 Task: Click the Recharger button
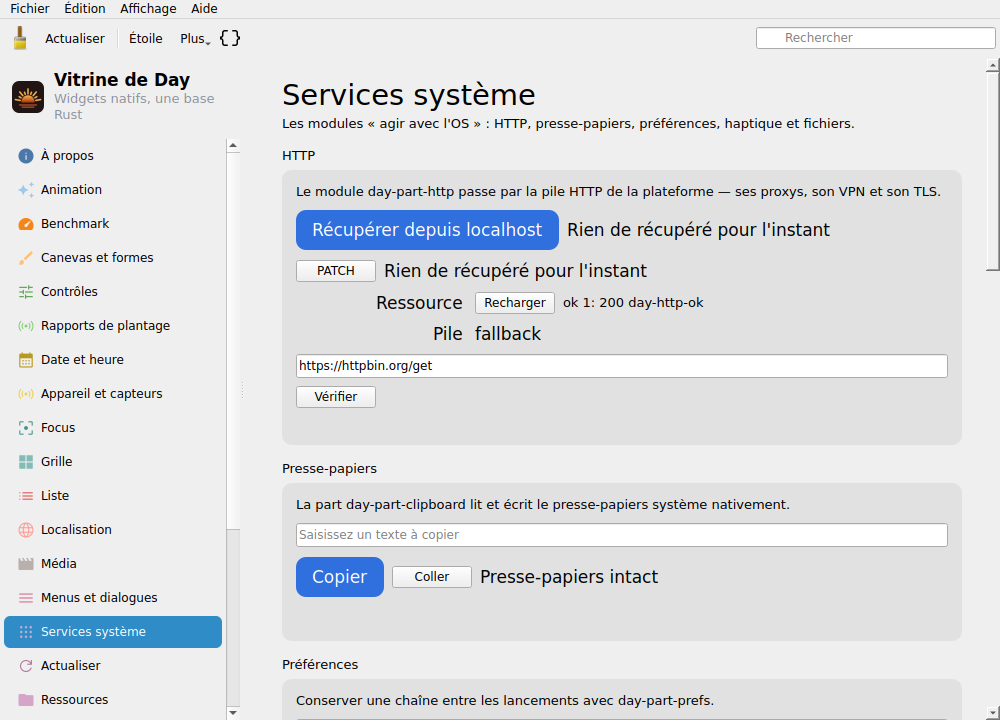pyautogui.click(x=515, y=302)
